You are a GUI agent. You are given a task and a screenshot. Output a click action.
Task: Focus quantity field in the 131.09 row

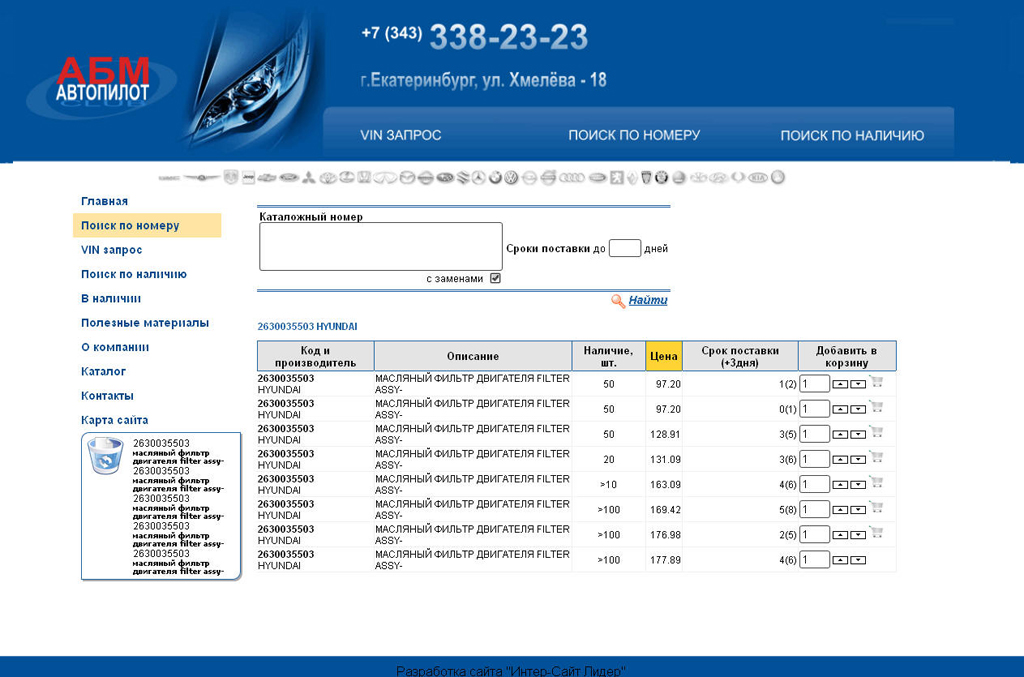click(x=814, y=459)
